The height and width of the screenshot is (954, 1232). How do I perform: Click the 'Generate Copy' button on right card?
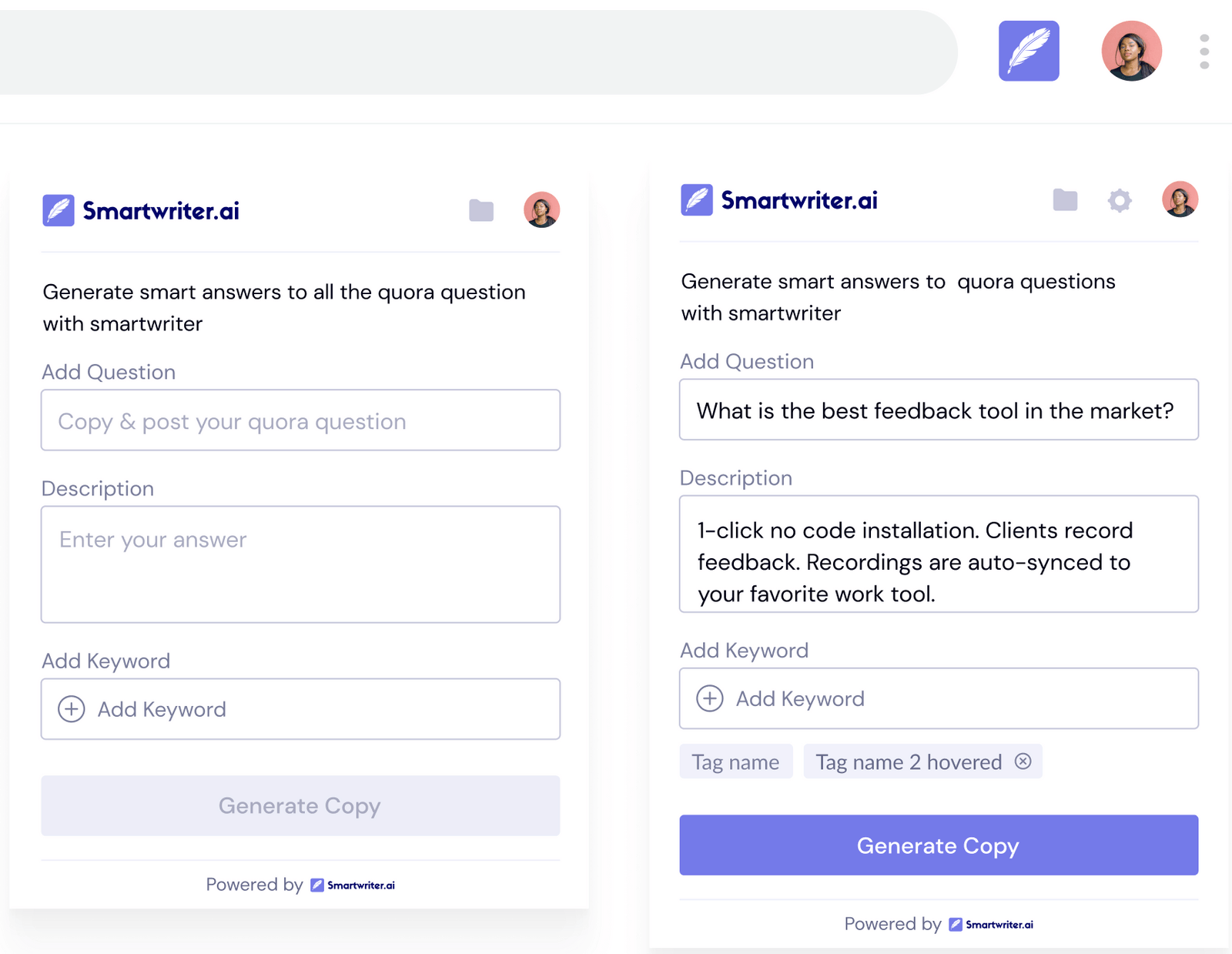(938, 845)
